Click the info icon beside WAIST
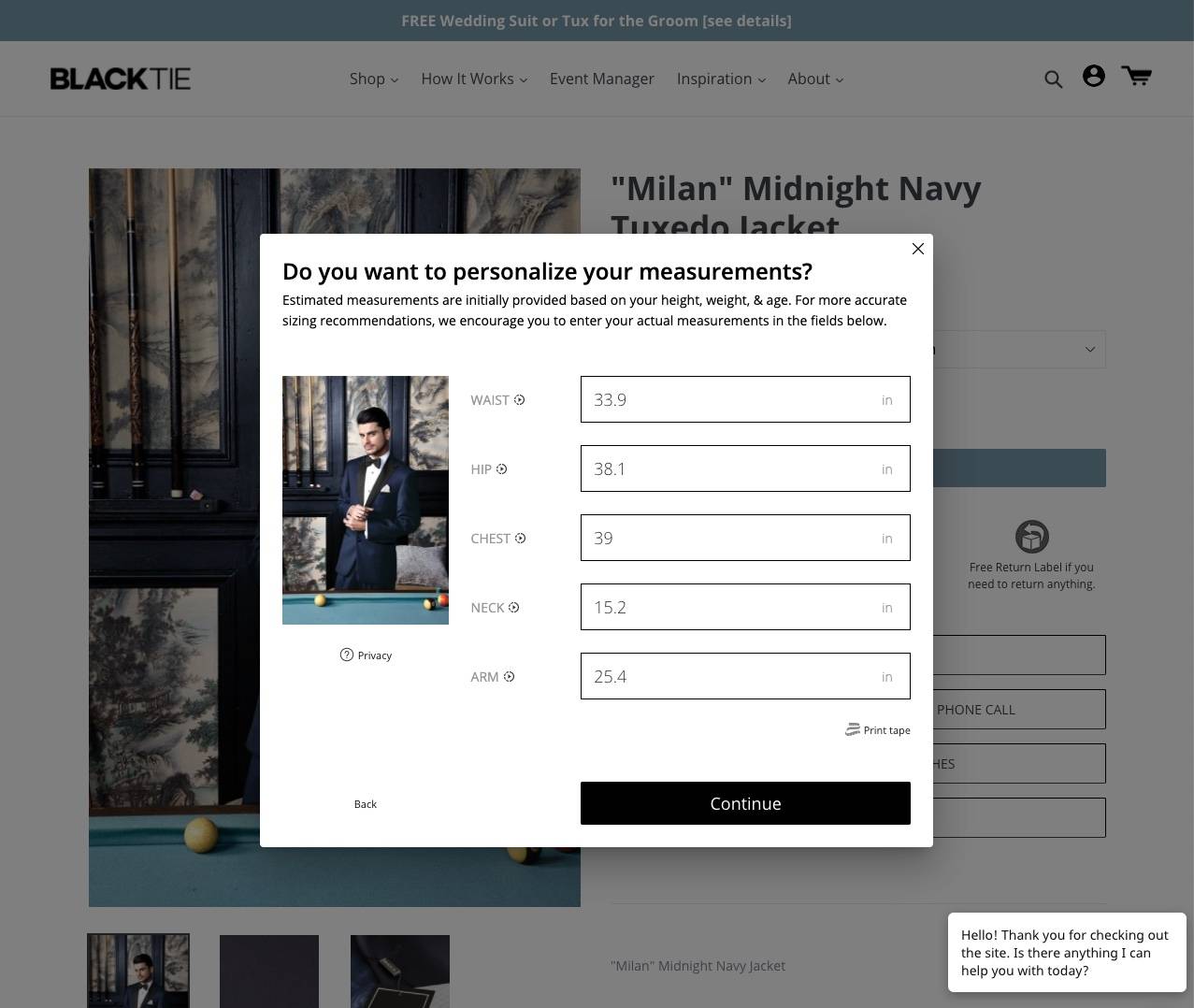The height and width of the screenshot is (1008, 1194). point(520,400)
